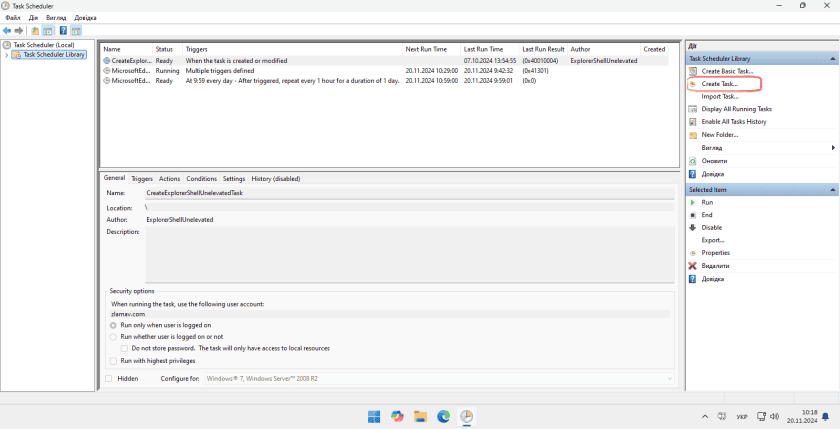Click the red X delete icon
The height and width of the screenshot is (429, 840).
[x=693, y=266]
